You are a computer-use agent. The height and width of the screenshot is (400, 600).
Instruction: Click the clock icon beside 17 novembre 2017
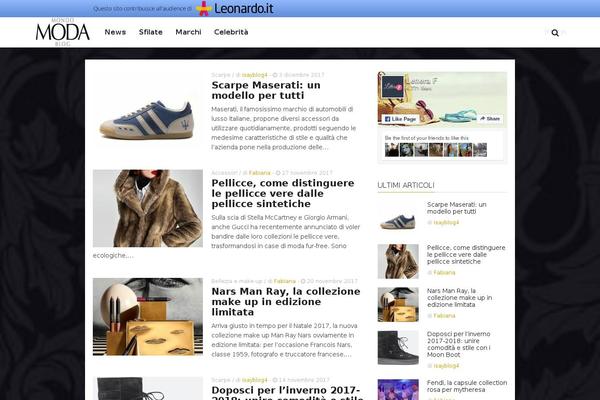click(278, 173)
